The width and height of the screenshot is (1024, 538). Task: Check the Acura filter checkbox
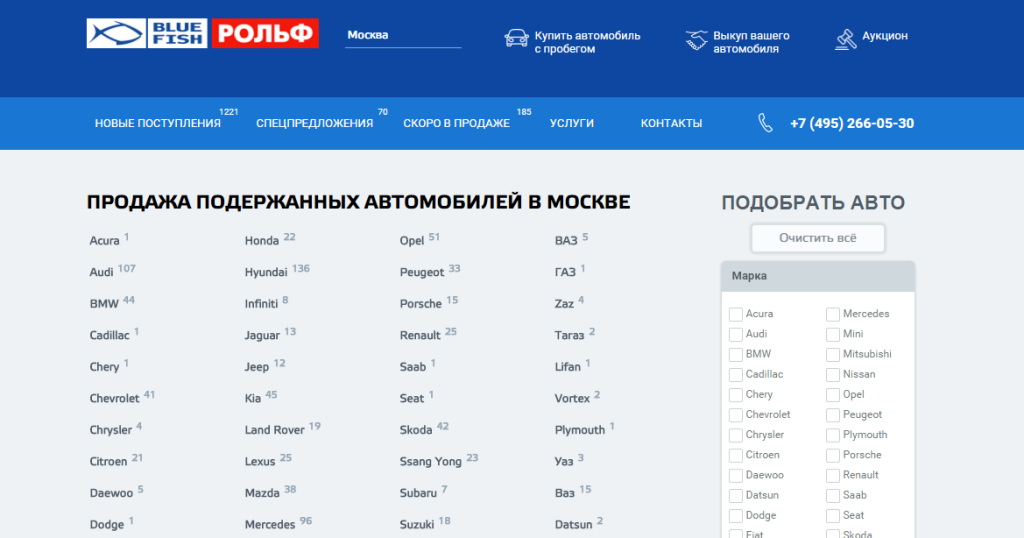coord(735,314)
